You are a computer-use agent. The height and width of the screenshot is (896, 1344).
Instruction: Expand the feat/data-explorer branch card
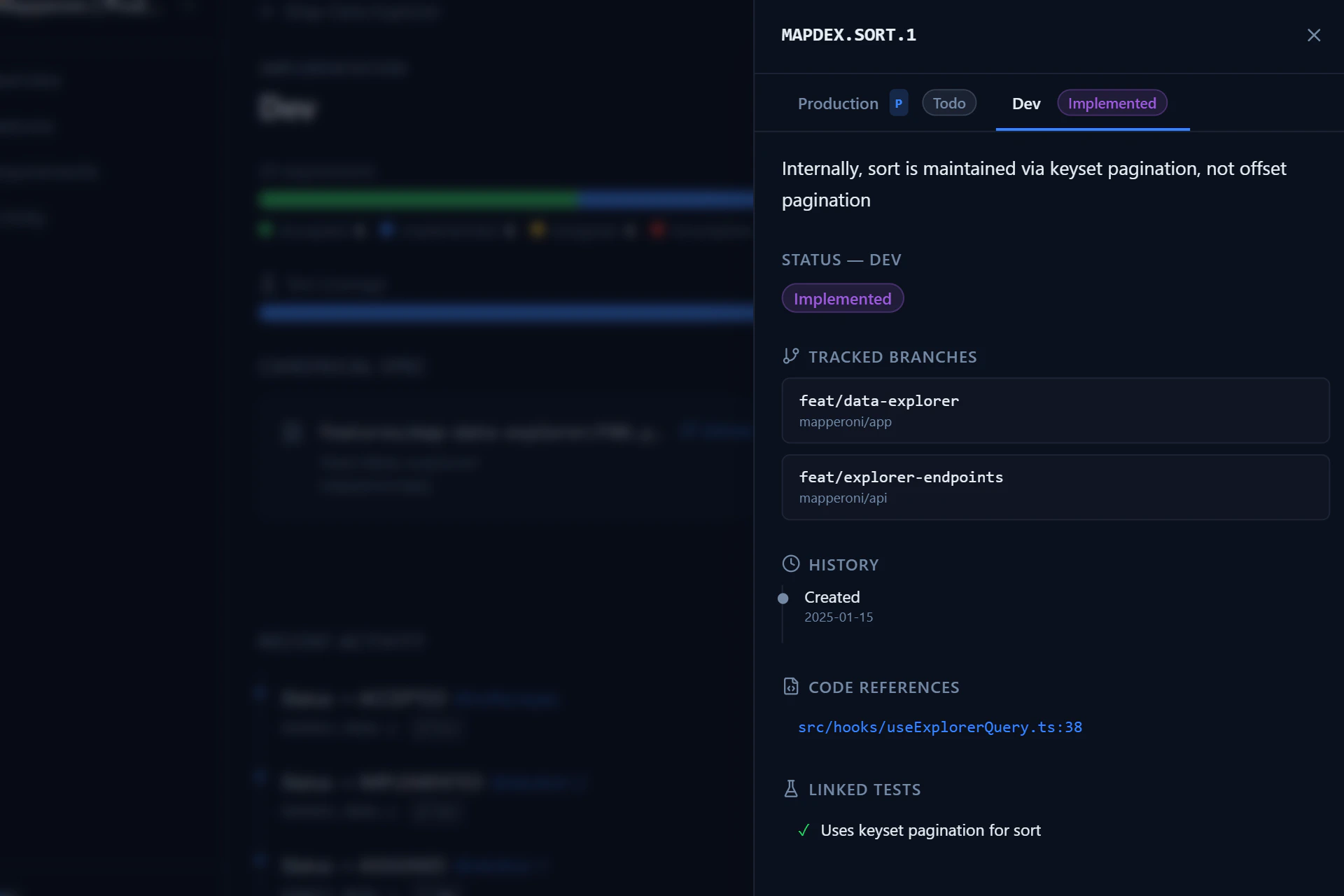pyautogui.click(x=1055, y=411)
